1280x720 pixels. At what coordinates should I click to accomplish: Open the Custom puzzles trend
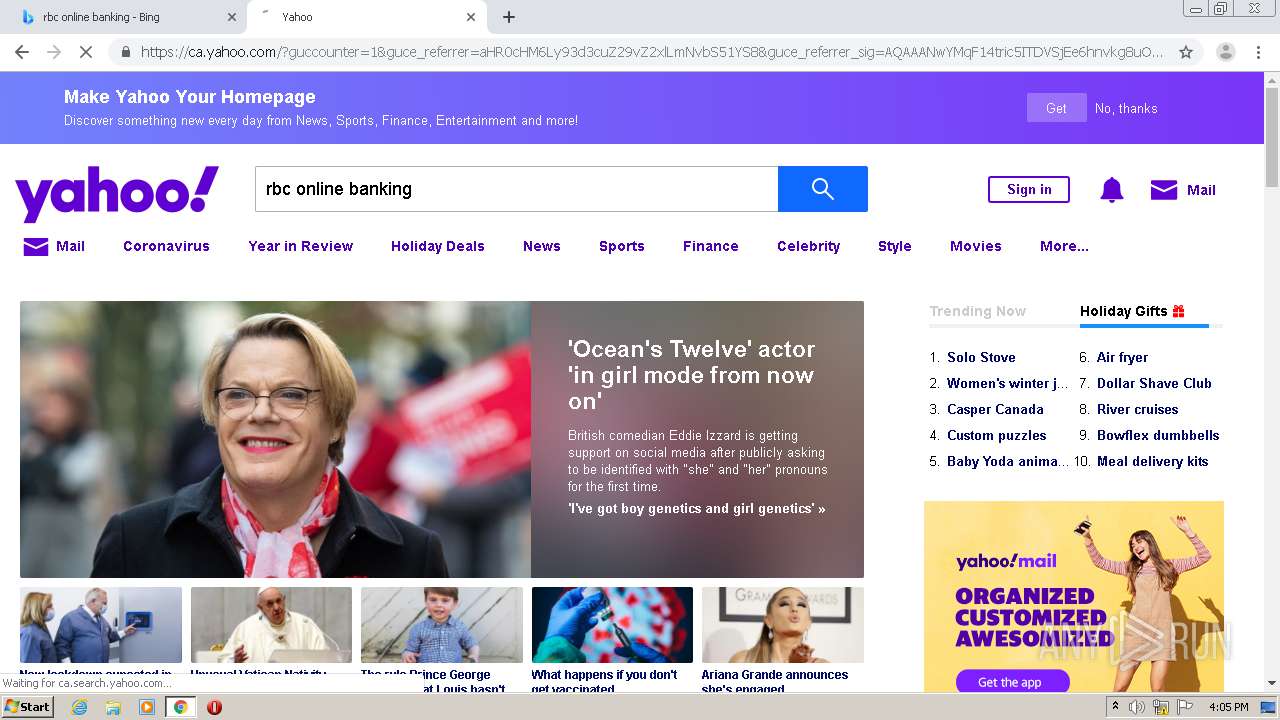[x=996, y=435]
